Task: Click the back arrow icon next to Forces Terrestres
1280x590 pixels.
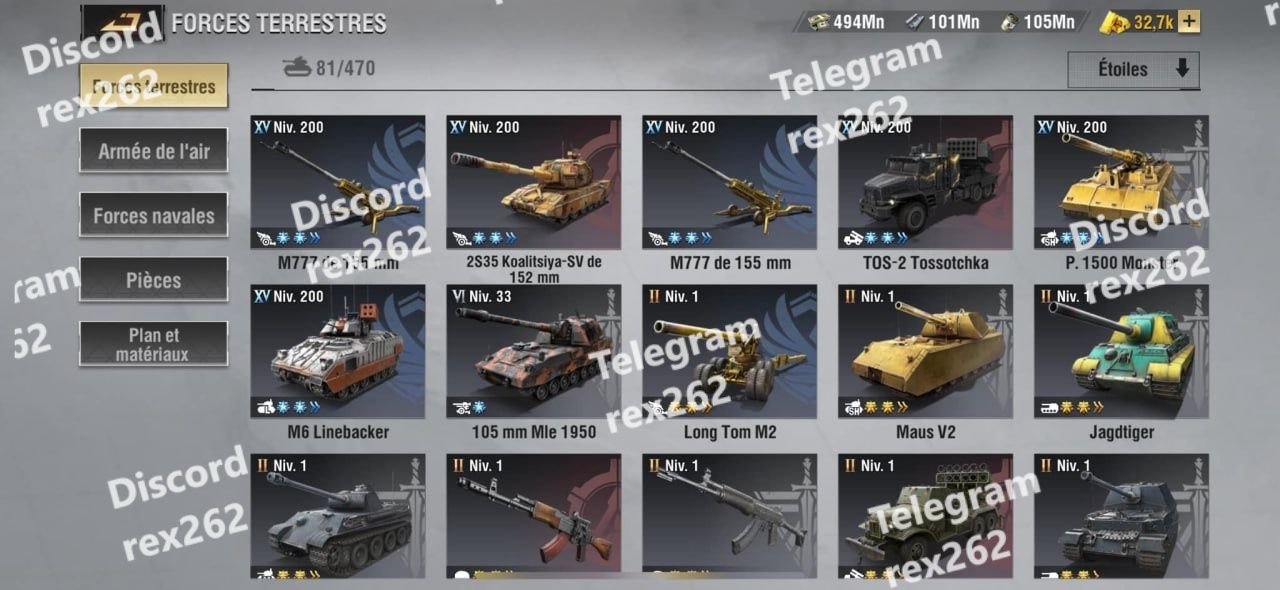Action: (x=123, y=23)
